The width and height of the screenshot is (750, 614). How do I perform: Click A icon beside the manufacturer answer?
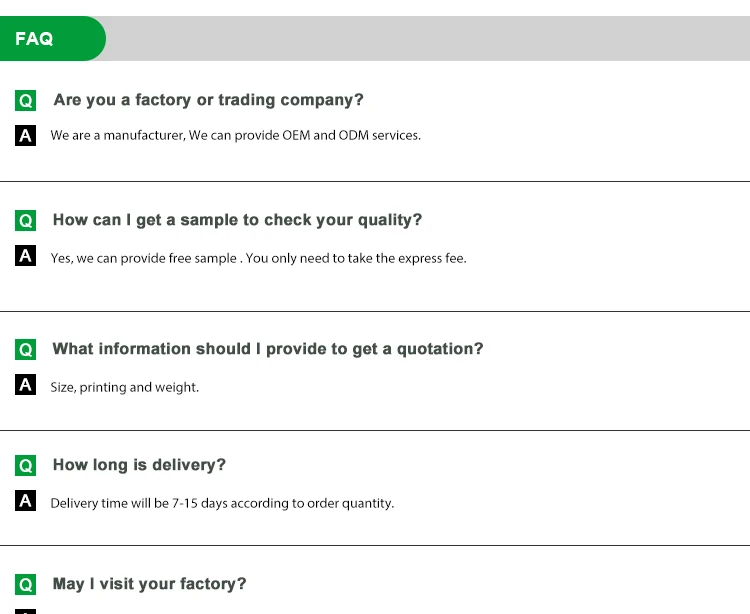26,135
